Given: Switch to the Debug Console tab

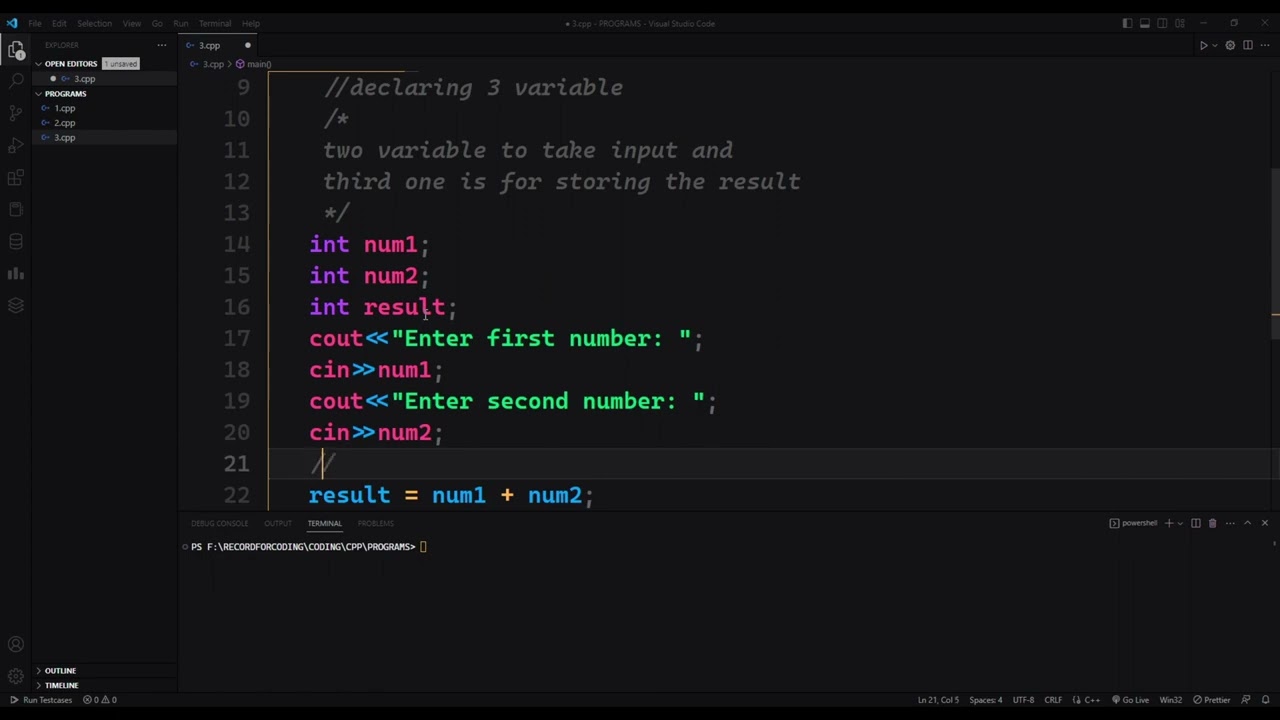Looking at the screenshot, I should pos(219,523).
